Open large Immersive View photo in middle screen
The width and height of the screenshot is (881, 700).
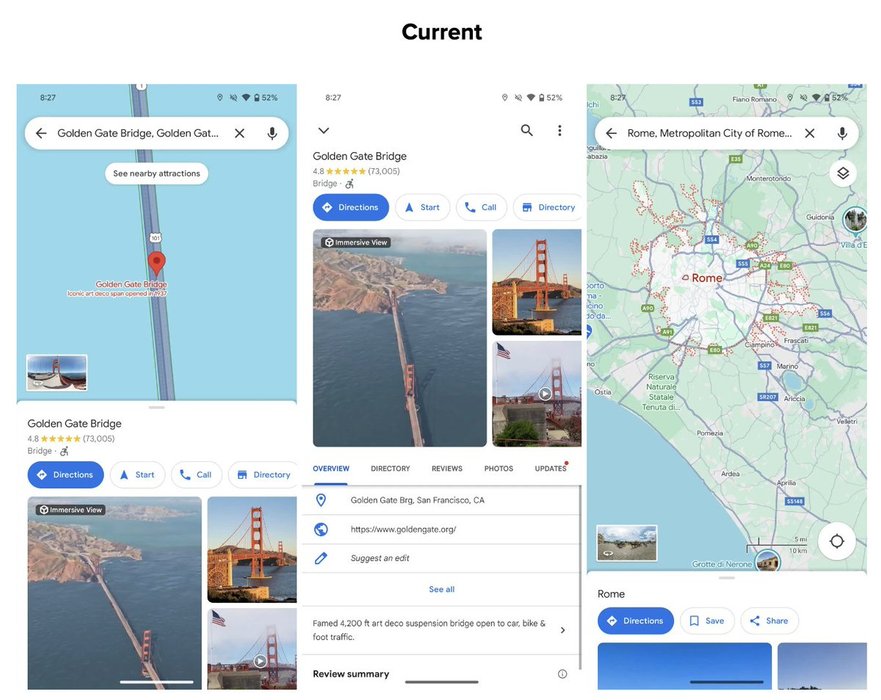click(399, 338)
